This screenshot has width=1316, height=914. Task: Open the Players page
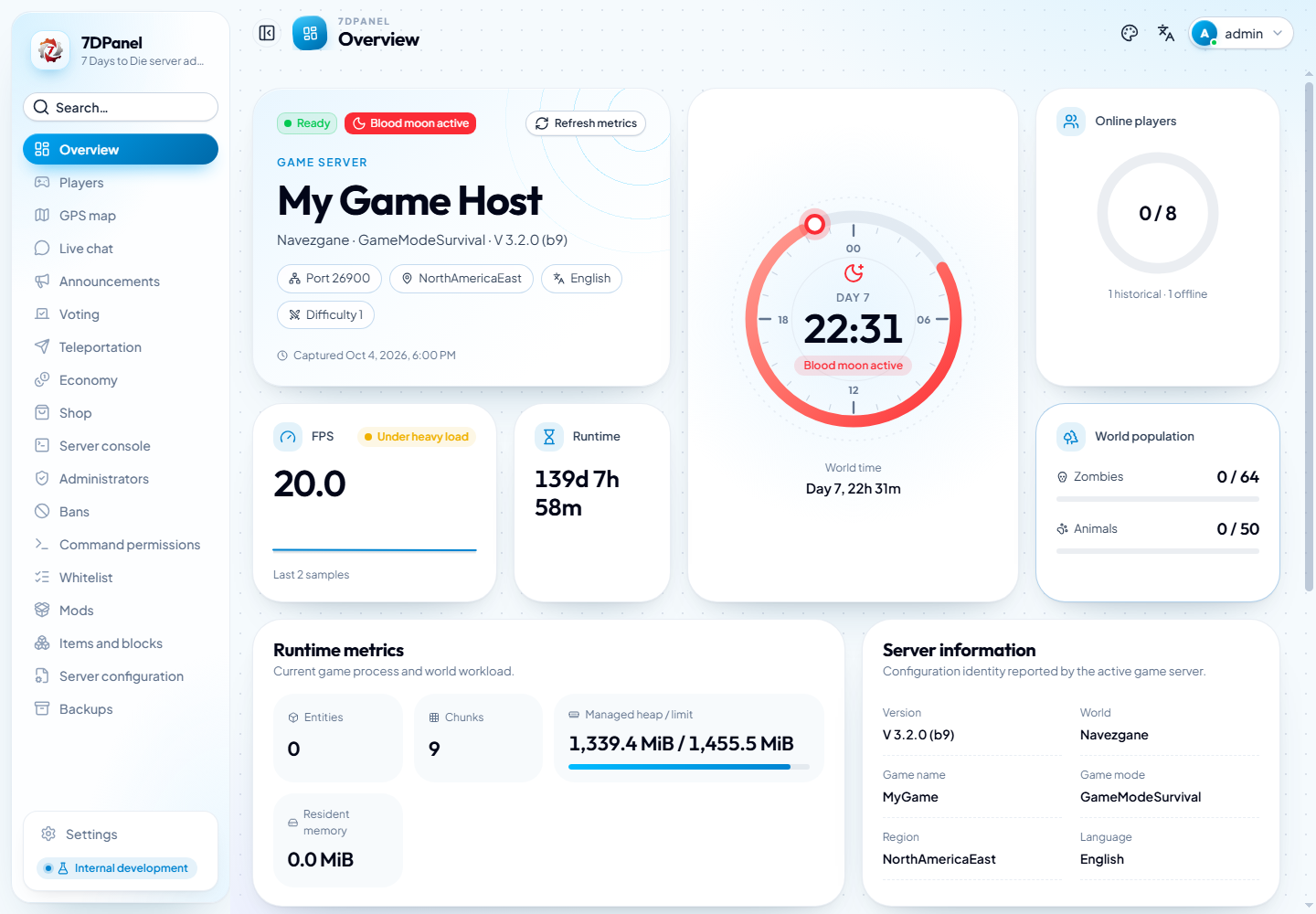(x=121, y=183)
